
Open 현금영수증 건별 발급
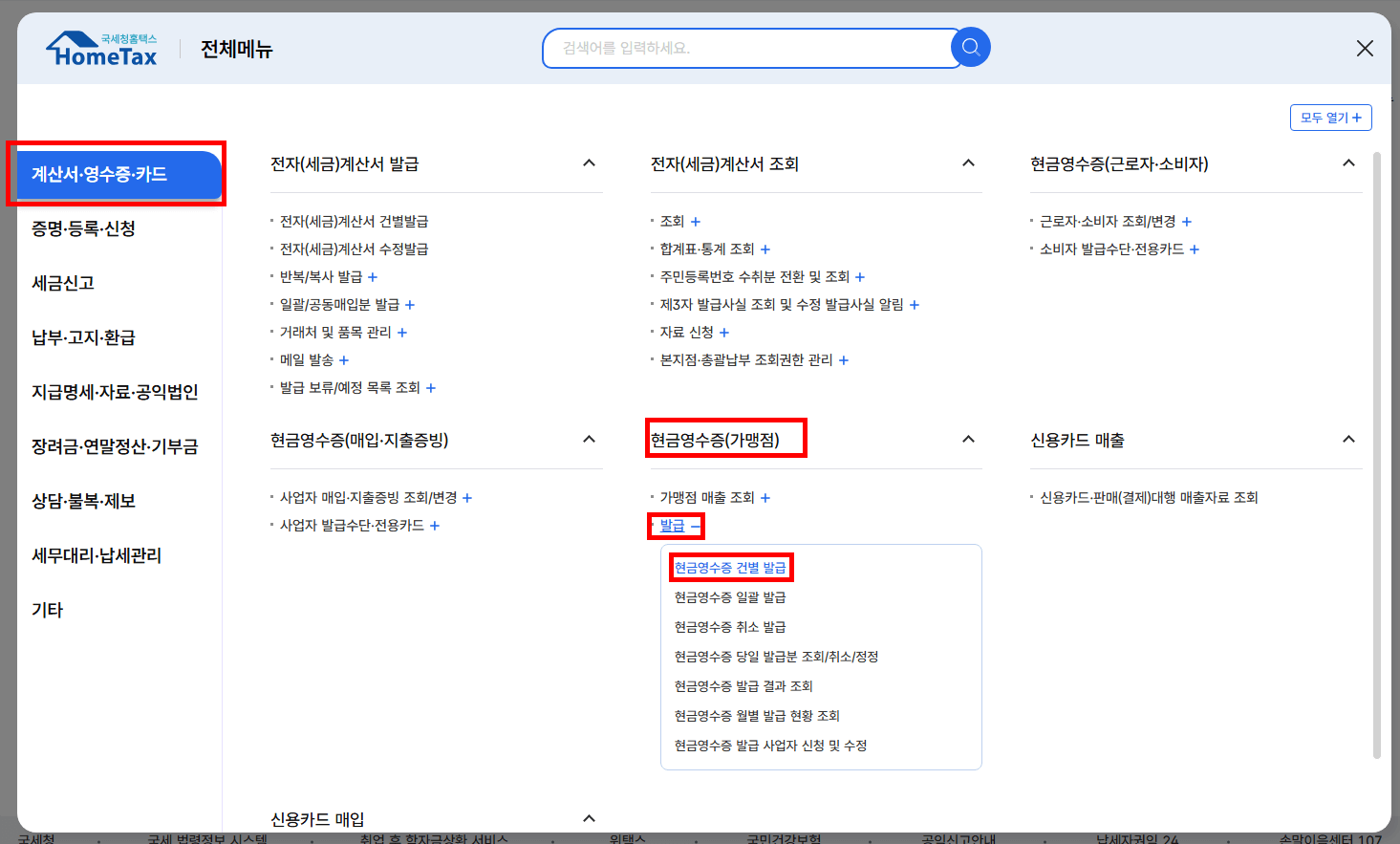[731, 567]
